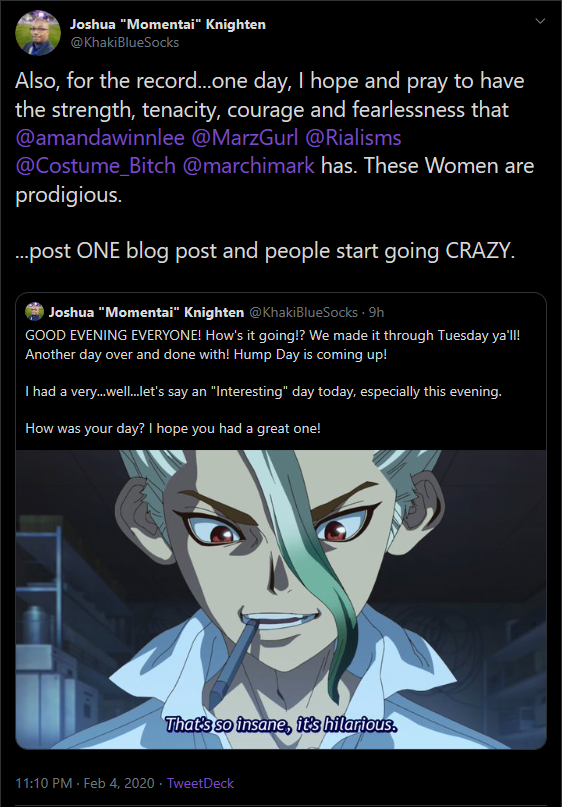Open the quoted tweet's GOOD EVENING text
562x807 pixels.
pyautogui.click(x=273, y=336)
